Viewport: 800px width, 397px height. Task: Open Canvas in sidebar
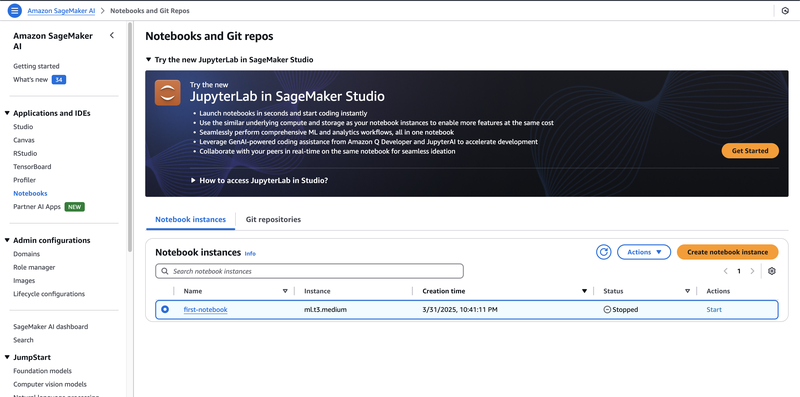[24, 140]
